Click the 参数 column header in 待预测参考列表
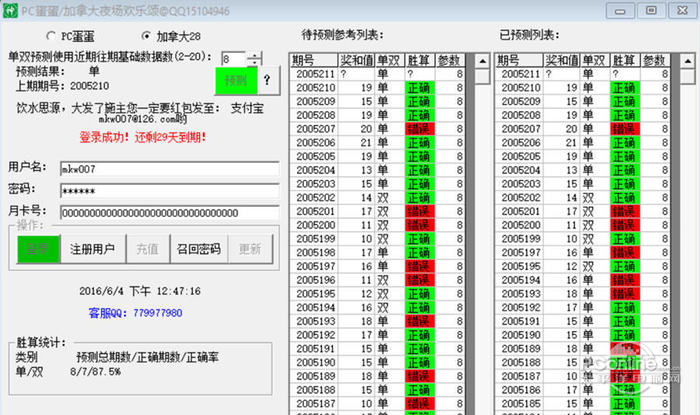 click(450, 60)
